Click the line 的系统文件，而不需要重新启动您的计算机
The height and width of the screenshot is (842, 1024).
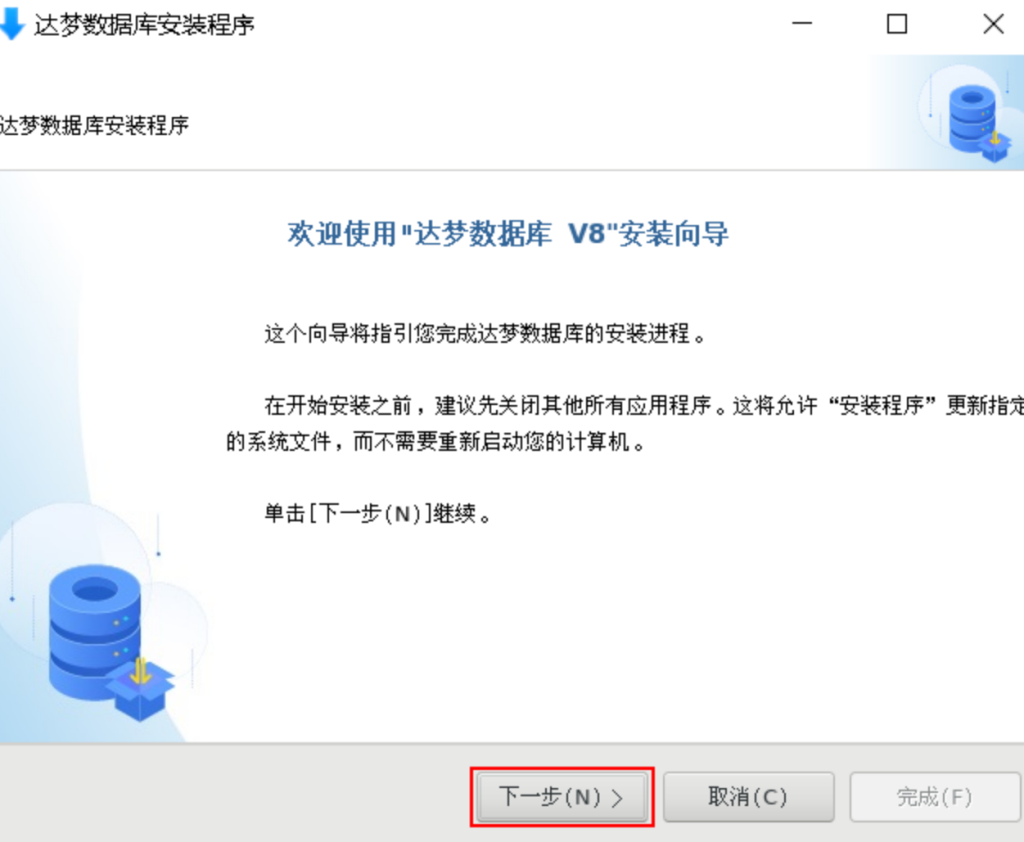click(x=436, y=442)
